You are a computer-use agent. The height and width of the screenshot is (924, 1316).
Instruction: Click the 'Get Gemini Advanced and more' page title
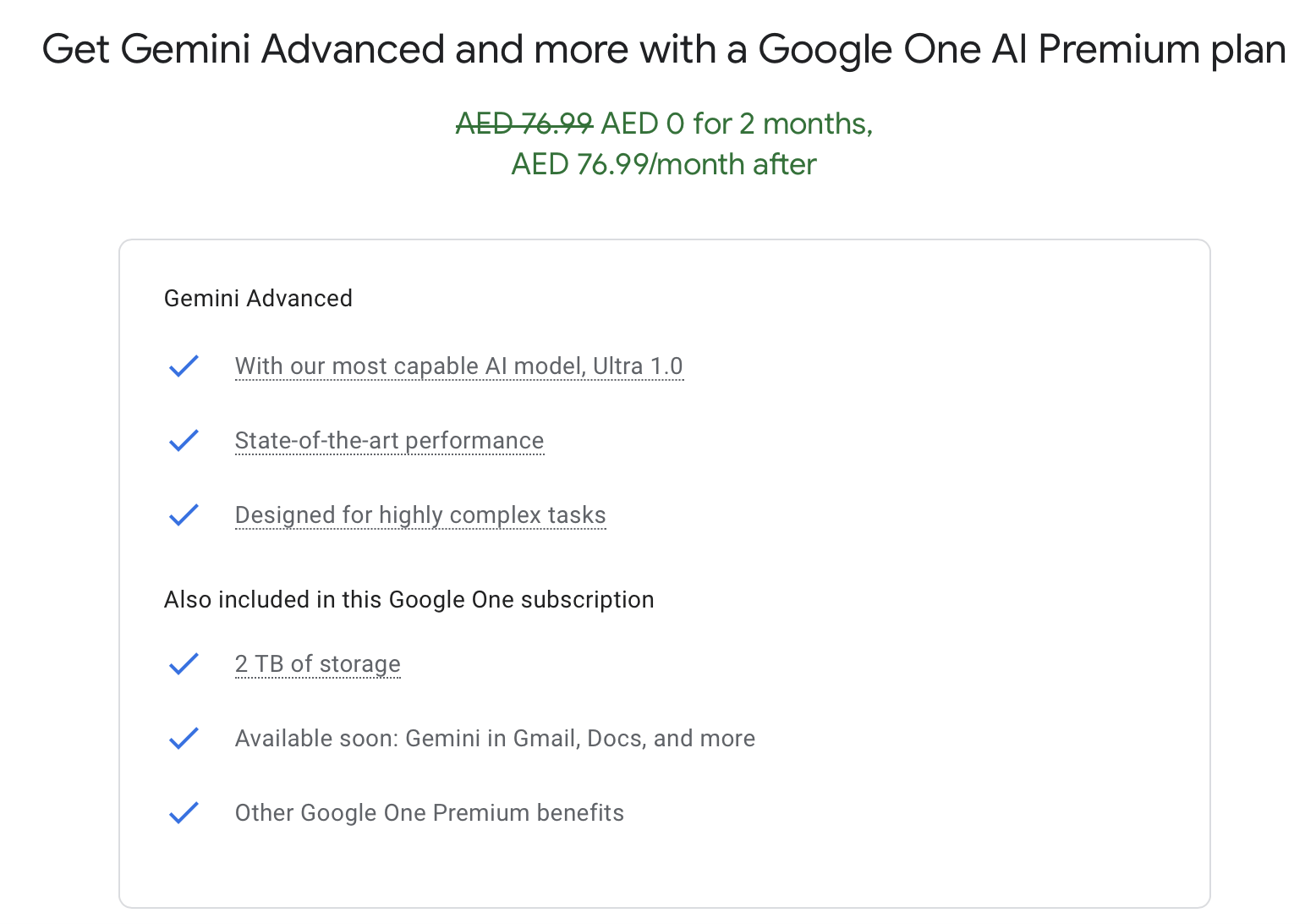click(664, 49)
